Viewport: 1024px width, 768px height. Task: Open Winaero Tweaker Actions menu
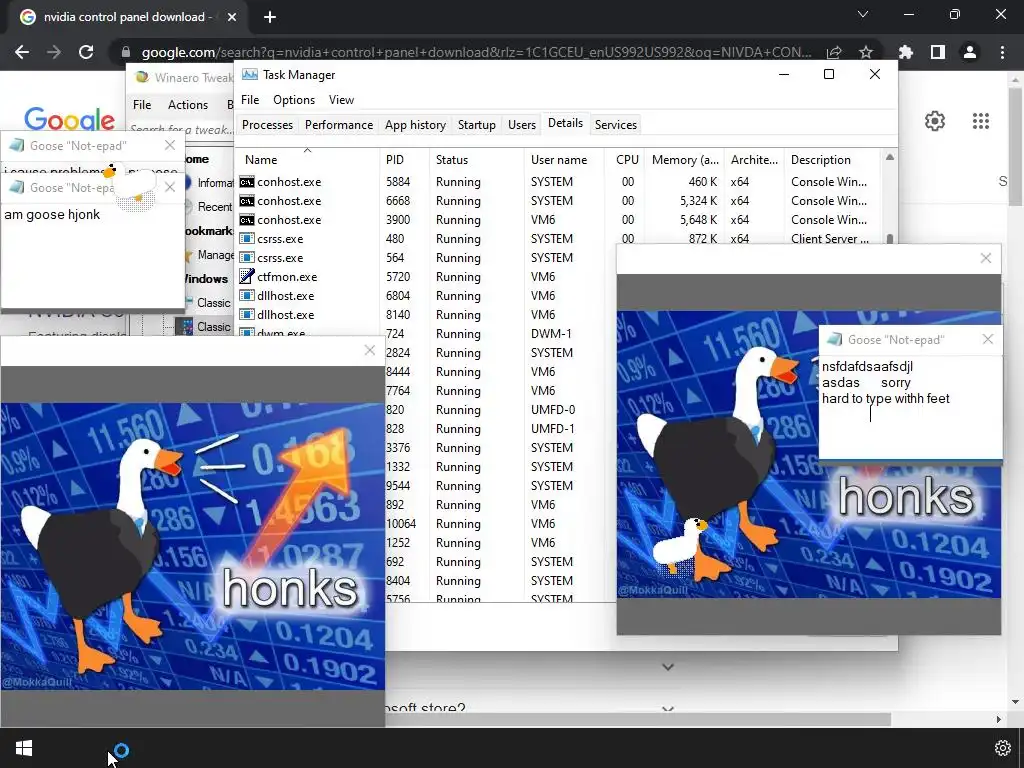tap(187, 104)
